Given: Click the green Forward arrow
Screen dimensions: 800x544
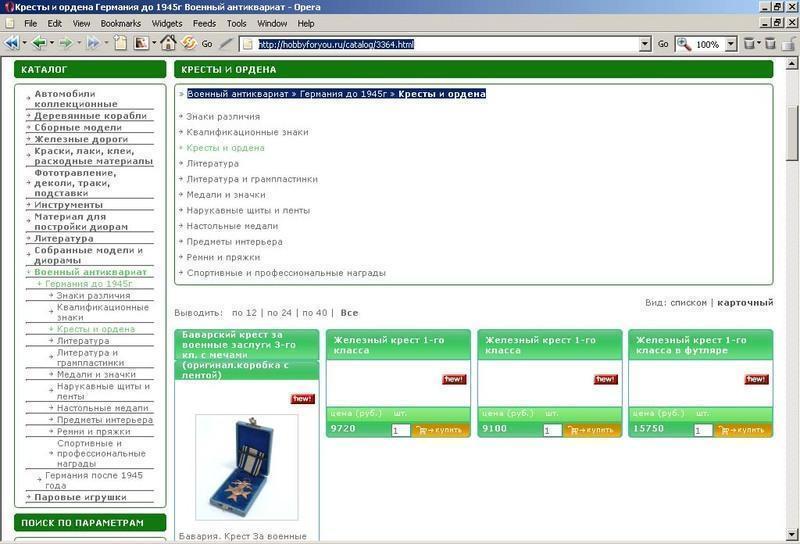Looking at the screenshot, I should click(x=66, y=43).
